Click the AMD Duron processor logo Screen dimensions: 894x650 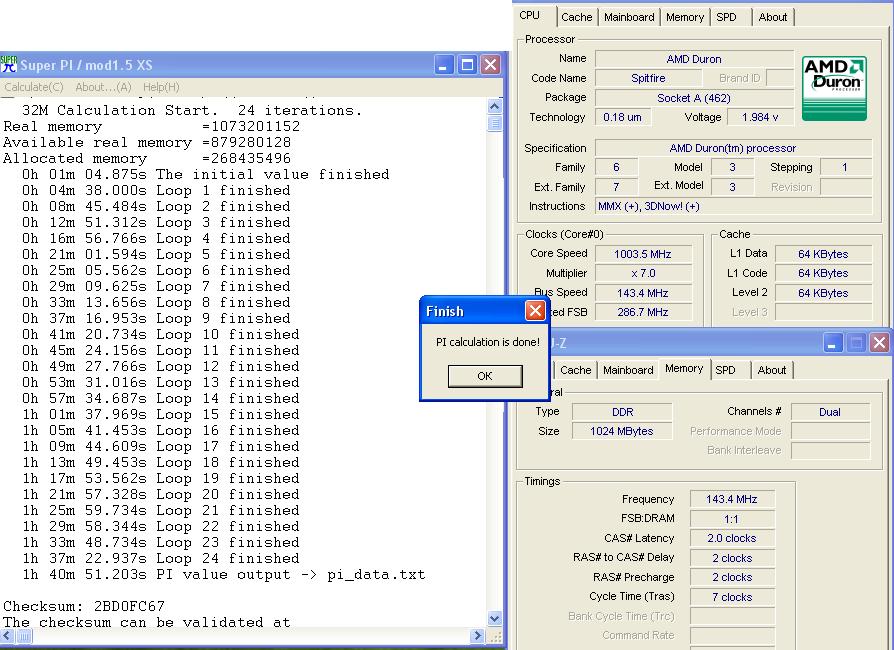(x=834, y=88)
